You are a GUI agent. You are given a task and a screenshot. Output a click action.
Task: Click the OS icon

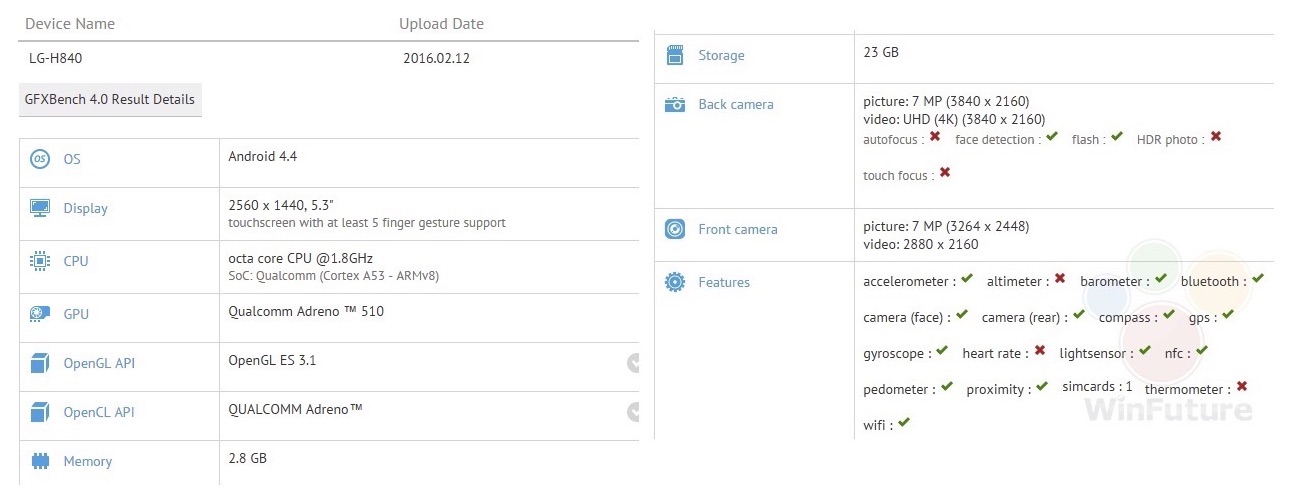40,159
